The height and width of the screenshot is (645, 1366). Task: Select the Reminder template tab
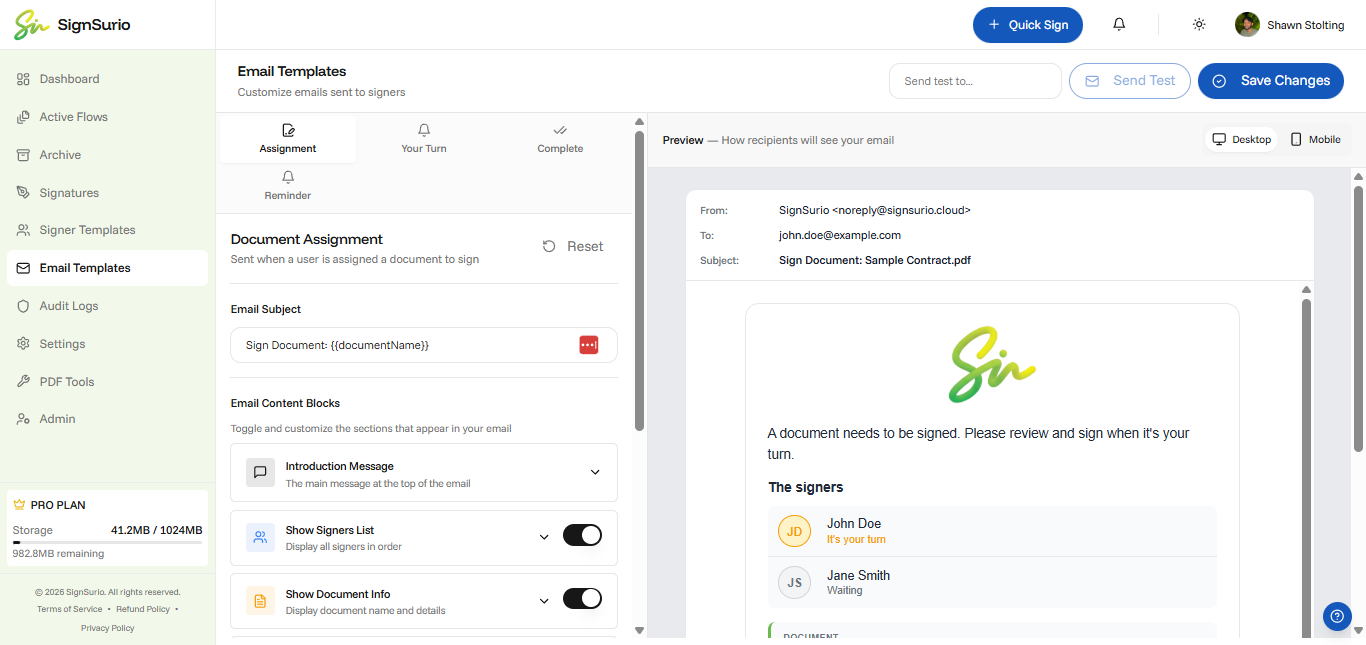[288, 187]
